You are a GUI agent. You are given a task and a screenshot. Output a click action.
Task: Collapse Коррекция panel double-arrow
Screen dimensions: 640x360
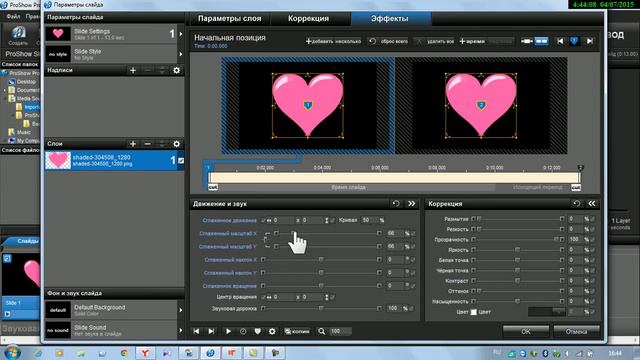(x=591, y=204)
